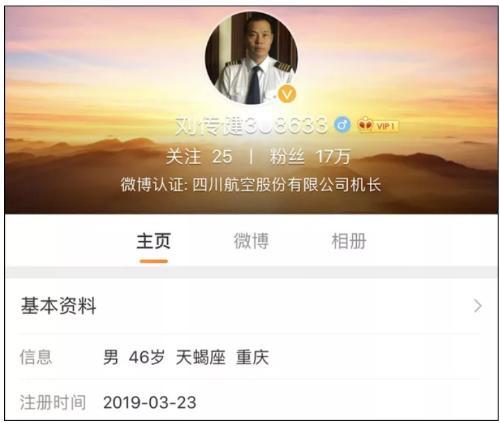The width and height of the screenshot is (500, 423).
Task: Click the 重庆 location text
Action: pyautogui.click(x=252, y=357)
